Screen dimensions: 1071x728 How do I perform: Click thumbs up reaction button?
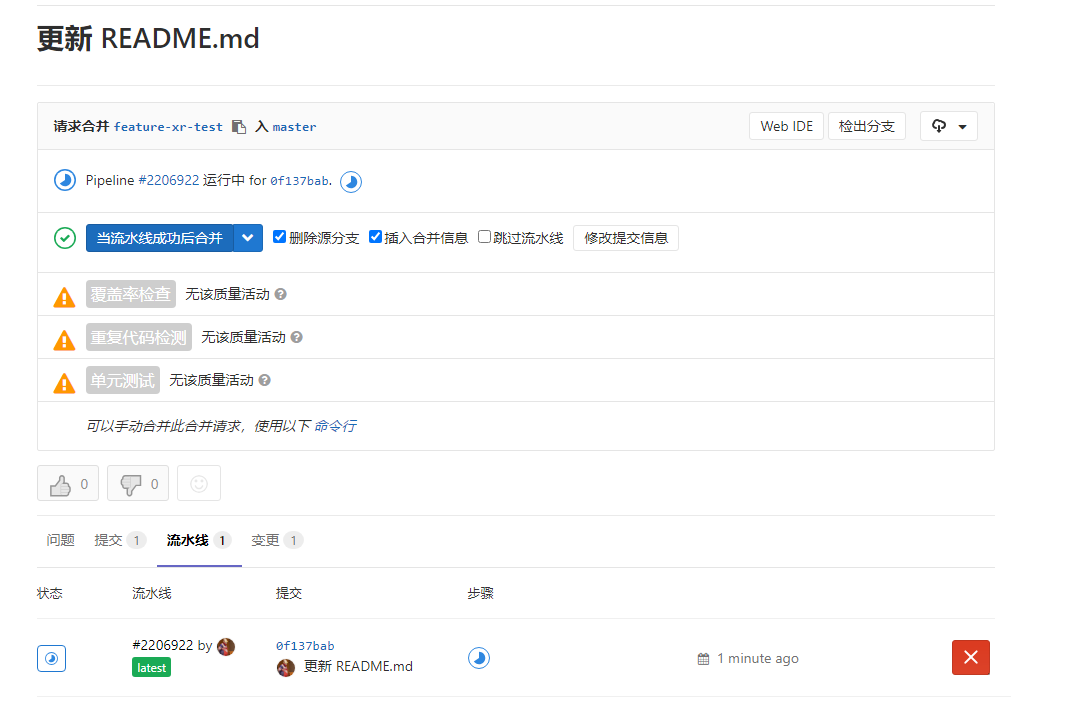[x=68, y=484]
